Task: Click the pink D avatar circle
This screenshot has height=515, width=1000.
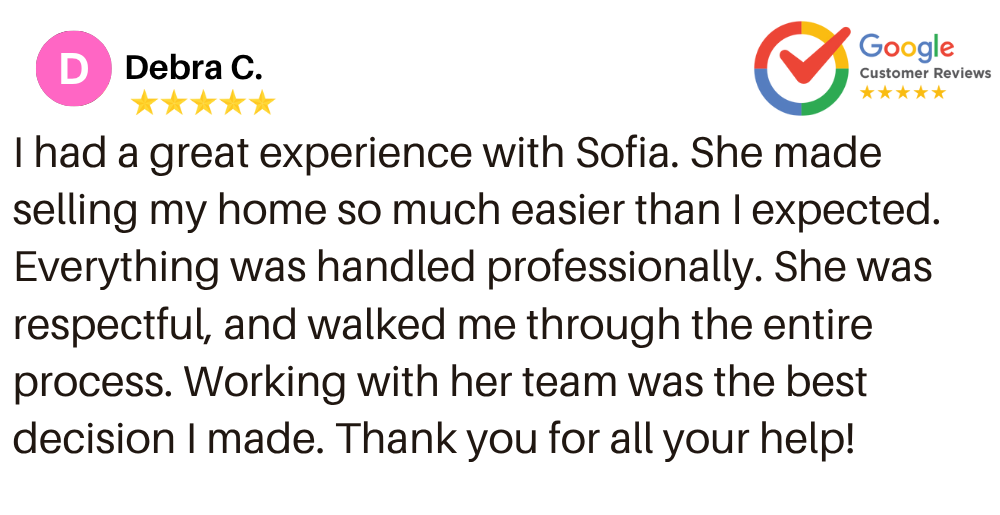Action: point(73,68)
